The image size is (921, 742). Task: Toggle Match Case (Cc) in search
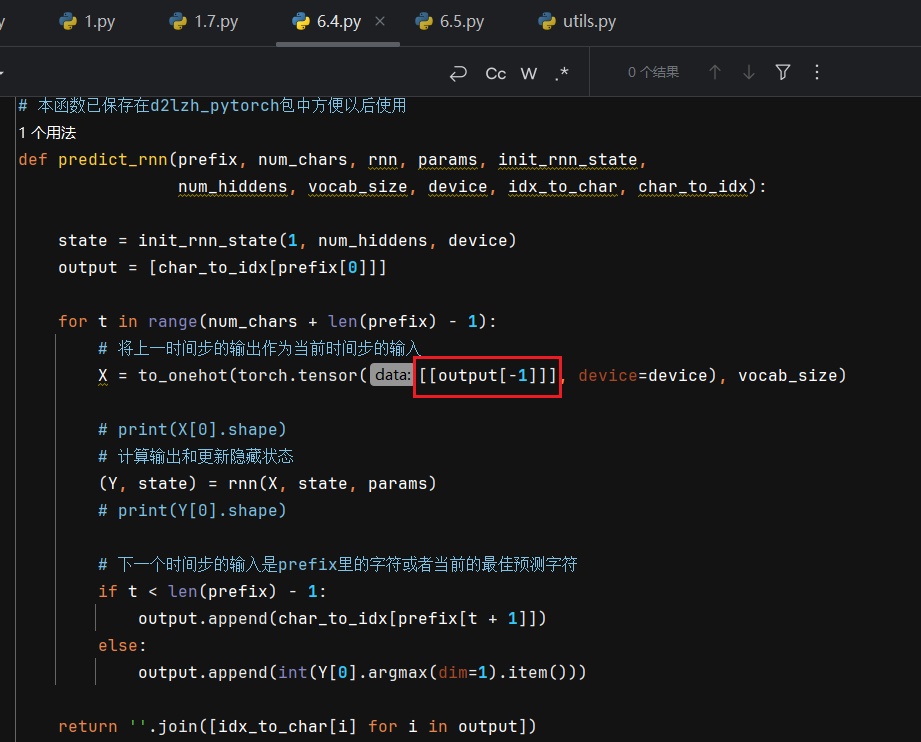point(496,73)
